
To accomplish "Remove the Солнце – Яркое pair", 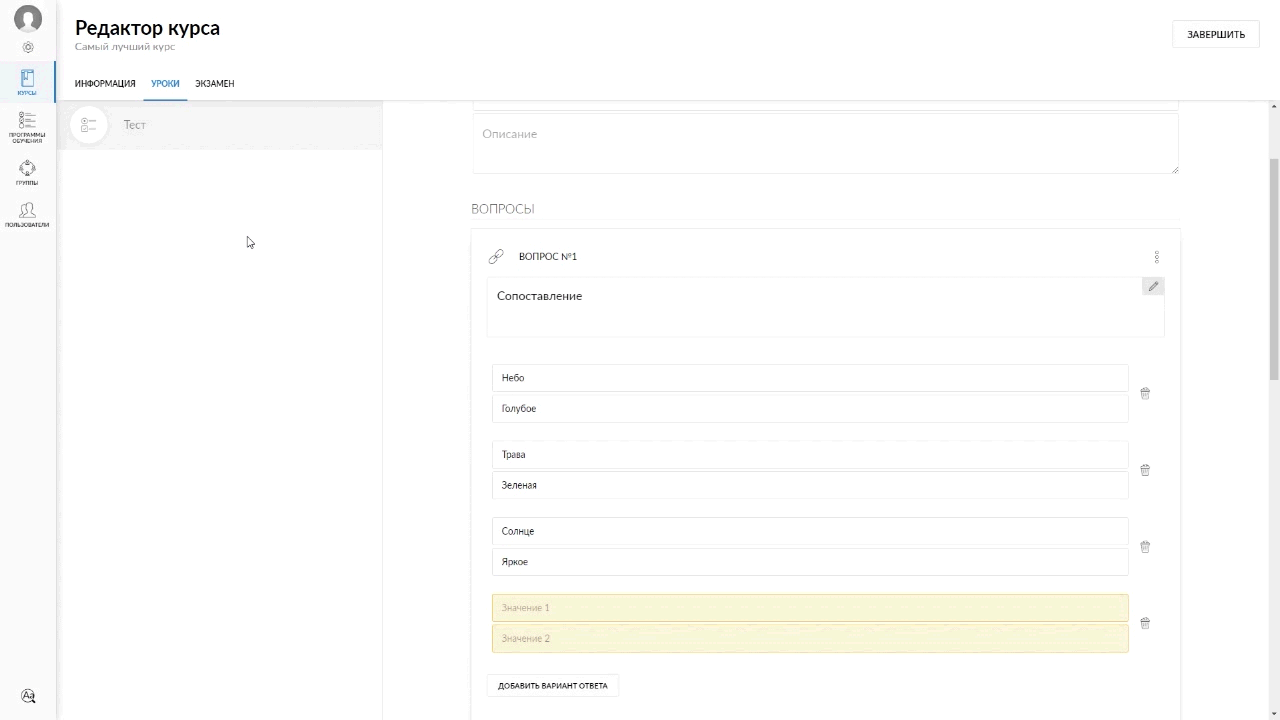I will point(1145,547).
